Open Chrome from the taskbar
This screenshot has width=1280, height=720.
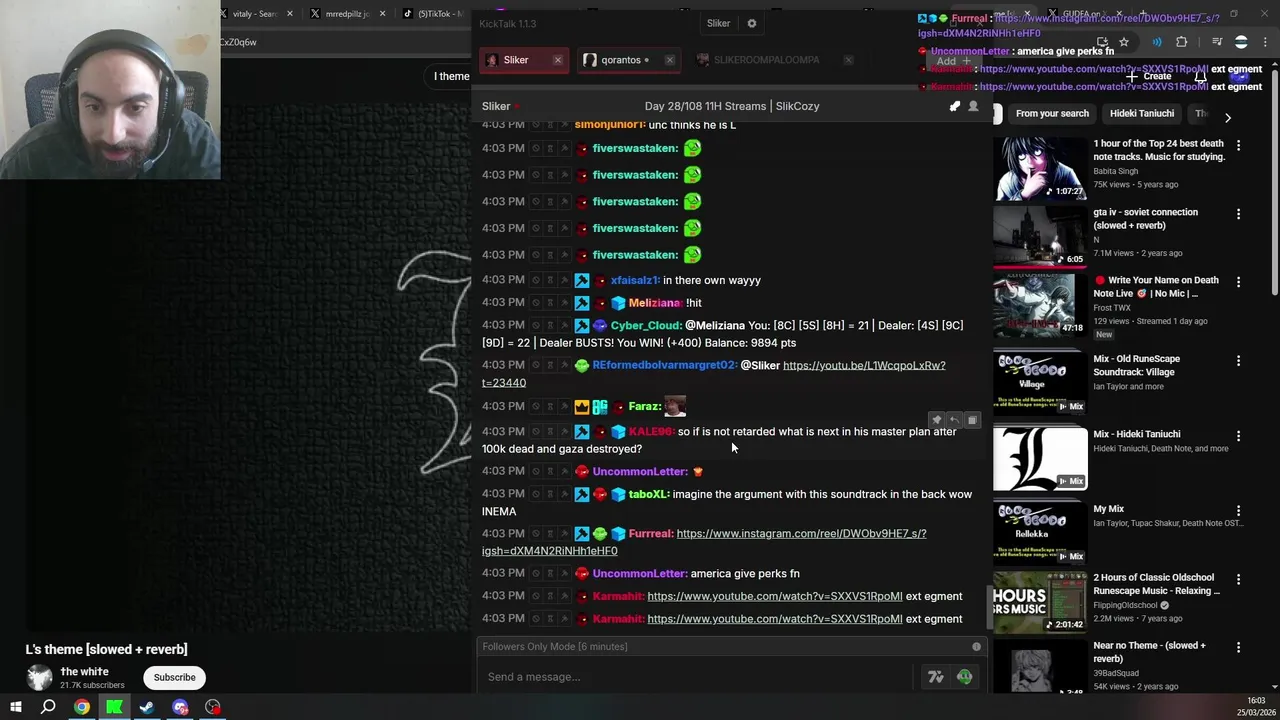(x=82, y=707)
